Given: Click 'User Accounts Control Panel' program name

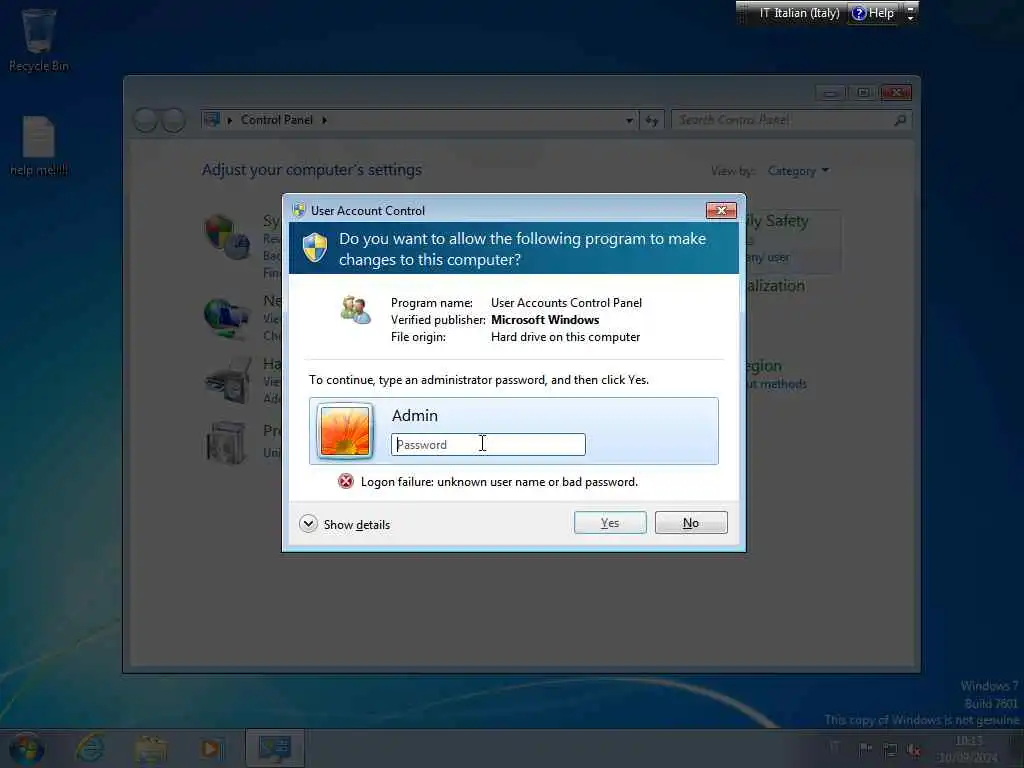Looking at the screenshot, I should (x=566, y=303).
